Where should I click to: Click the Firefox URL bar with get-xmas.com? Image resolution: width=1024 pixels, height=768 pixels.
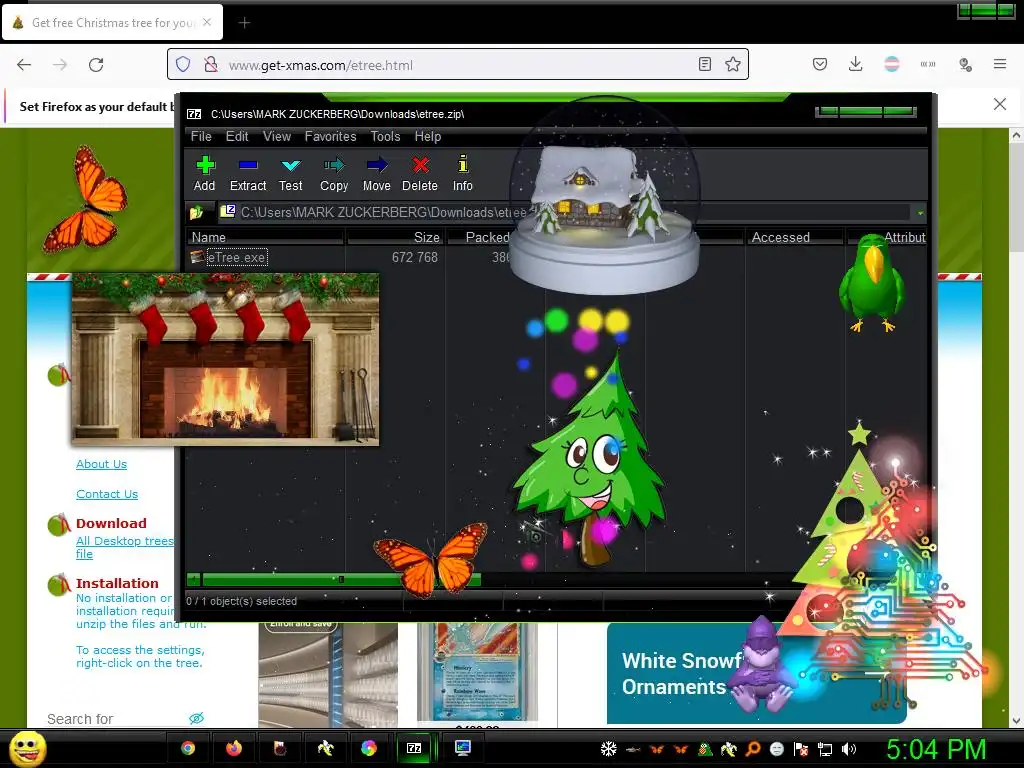pyautogui.click(x=457, y=65)
